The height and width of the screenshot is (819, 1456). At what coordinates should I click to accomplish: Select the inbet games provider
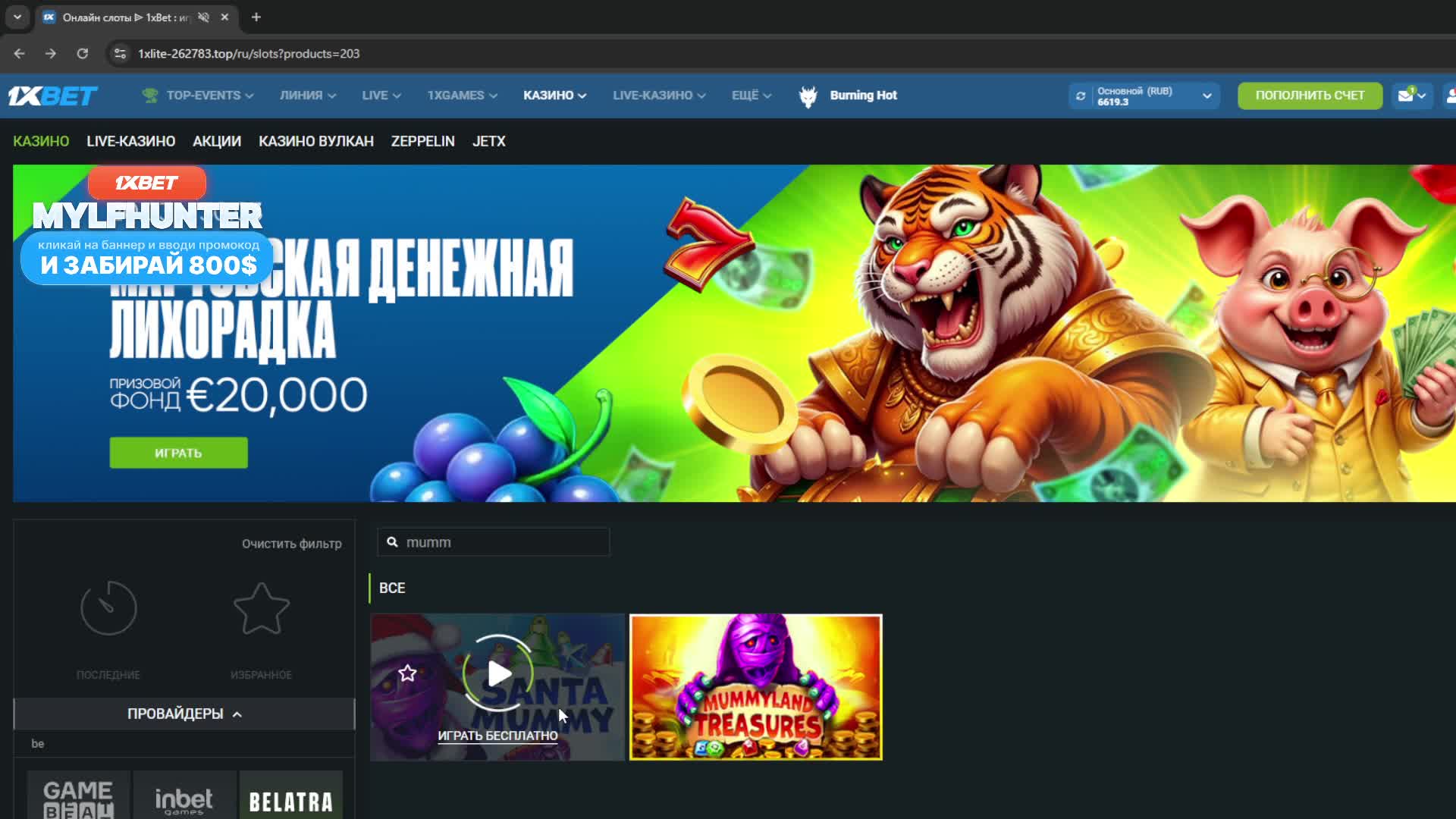pyautogui.click(x=184, y=795)
